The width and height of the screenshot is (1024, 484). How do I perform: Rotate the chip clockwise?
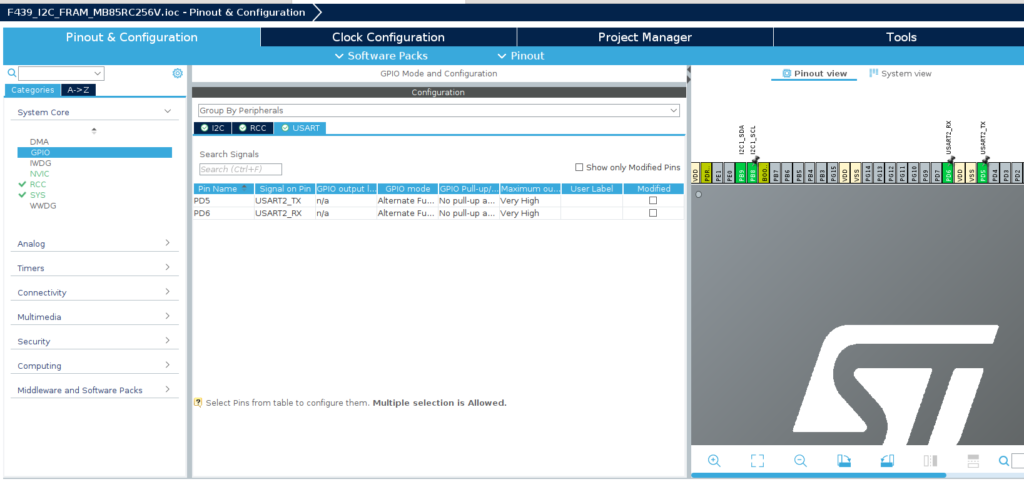(x=844, y=460)
